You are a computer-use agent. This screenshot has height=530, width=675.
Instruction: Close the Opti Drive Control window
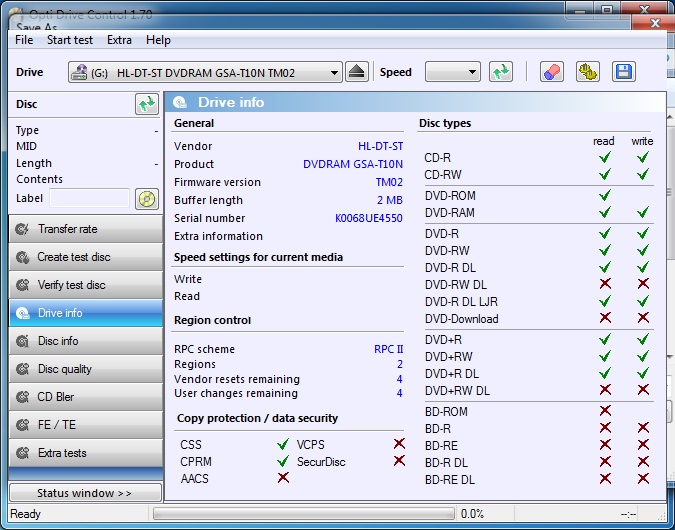644,9
